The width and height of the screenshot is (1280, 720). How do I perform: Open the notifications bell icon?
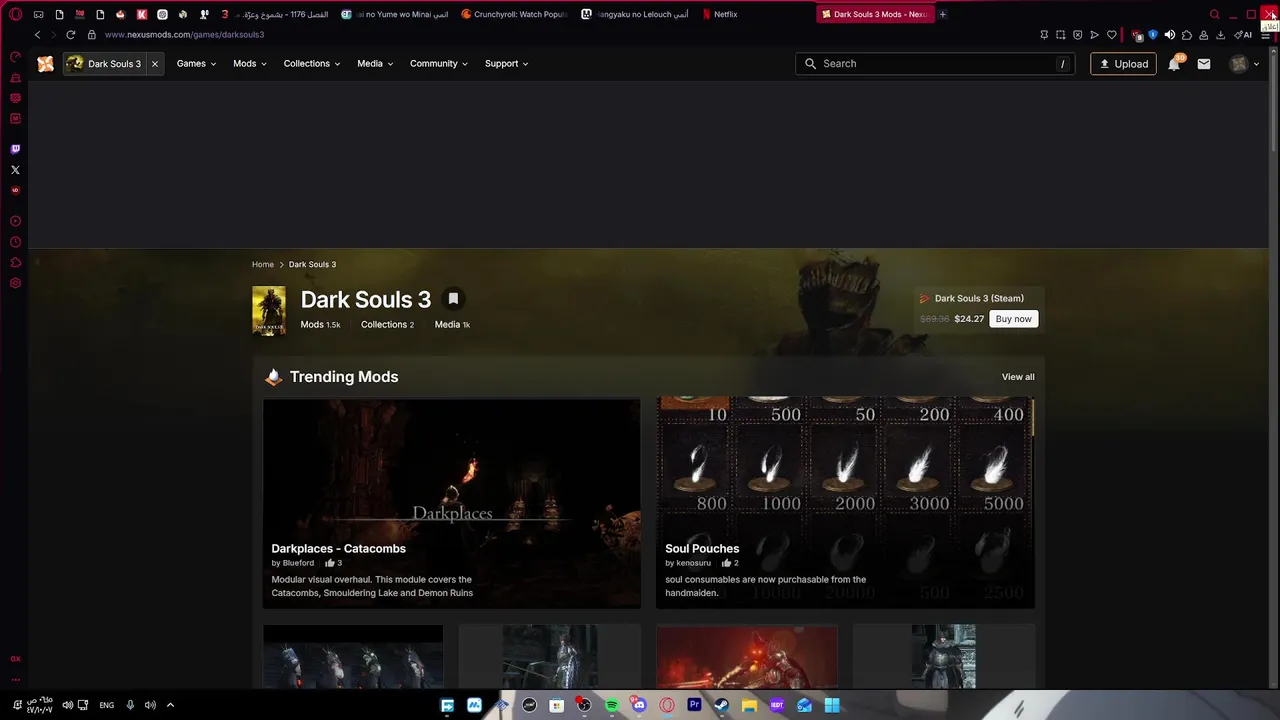coord(1174,64)
